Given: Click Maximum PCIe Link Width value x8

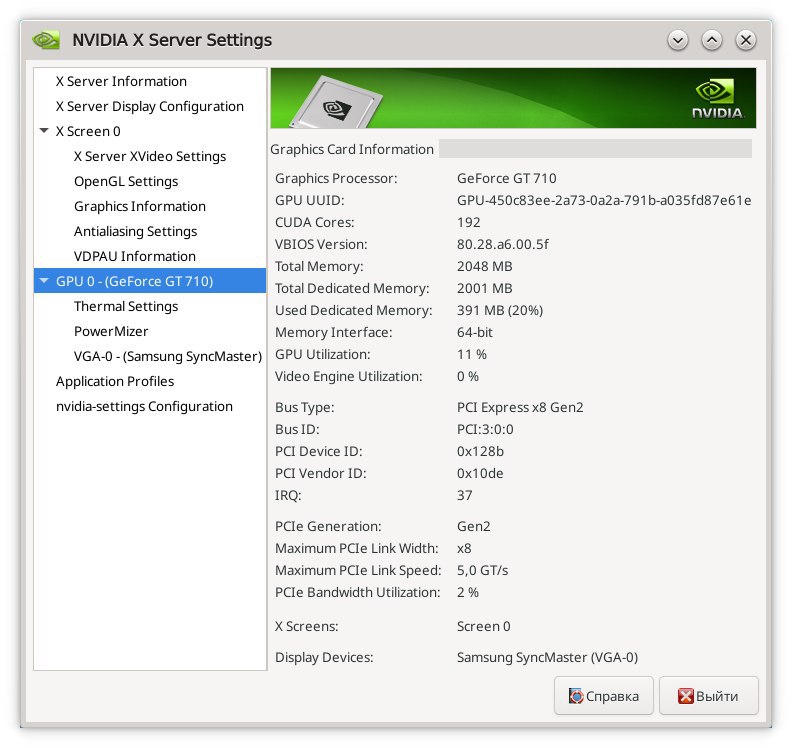Looking at the screenshot, I should coord(464,548).
